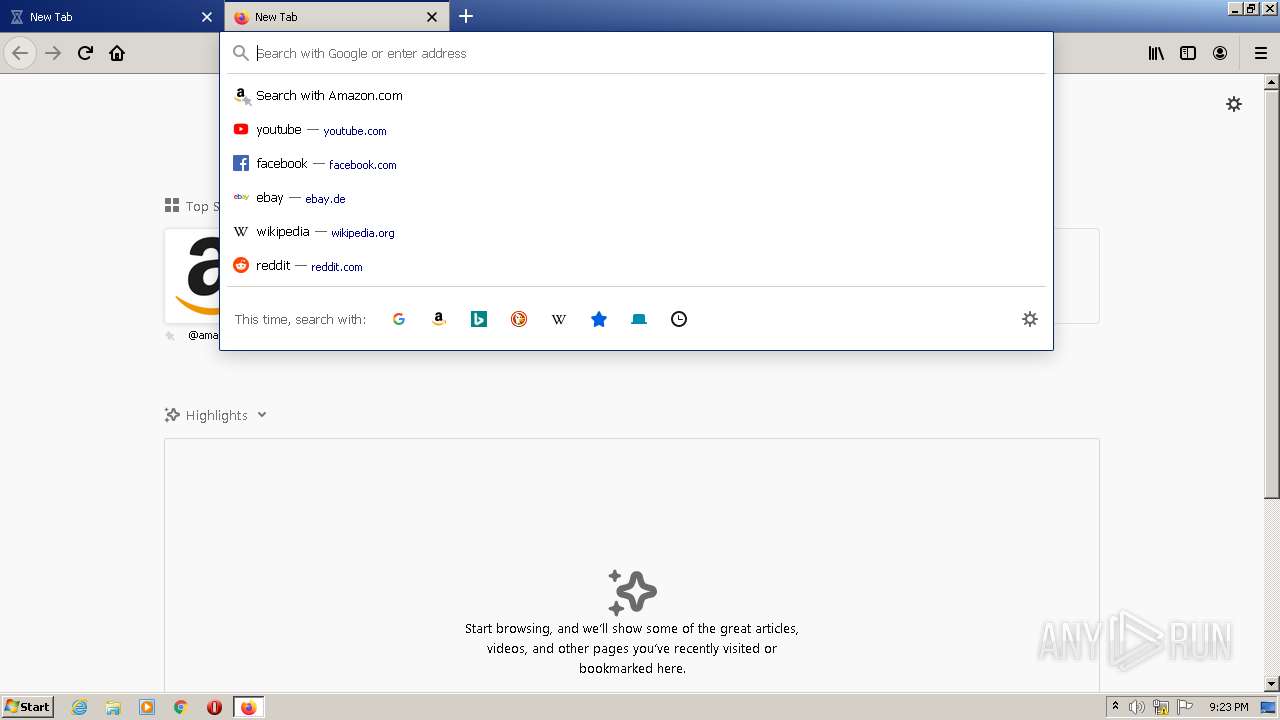
Task: Open the Library icon in toolbar
Action: pos(1156,53)
